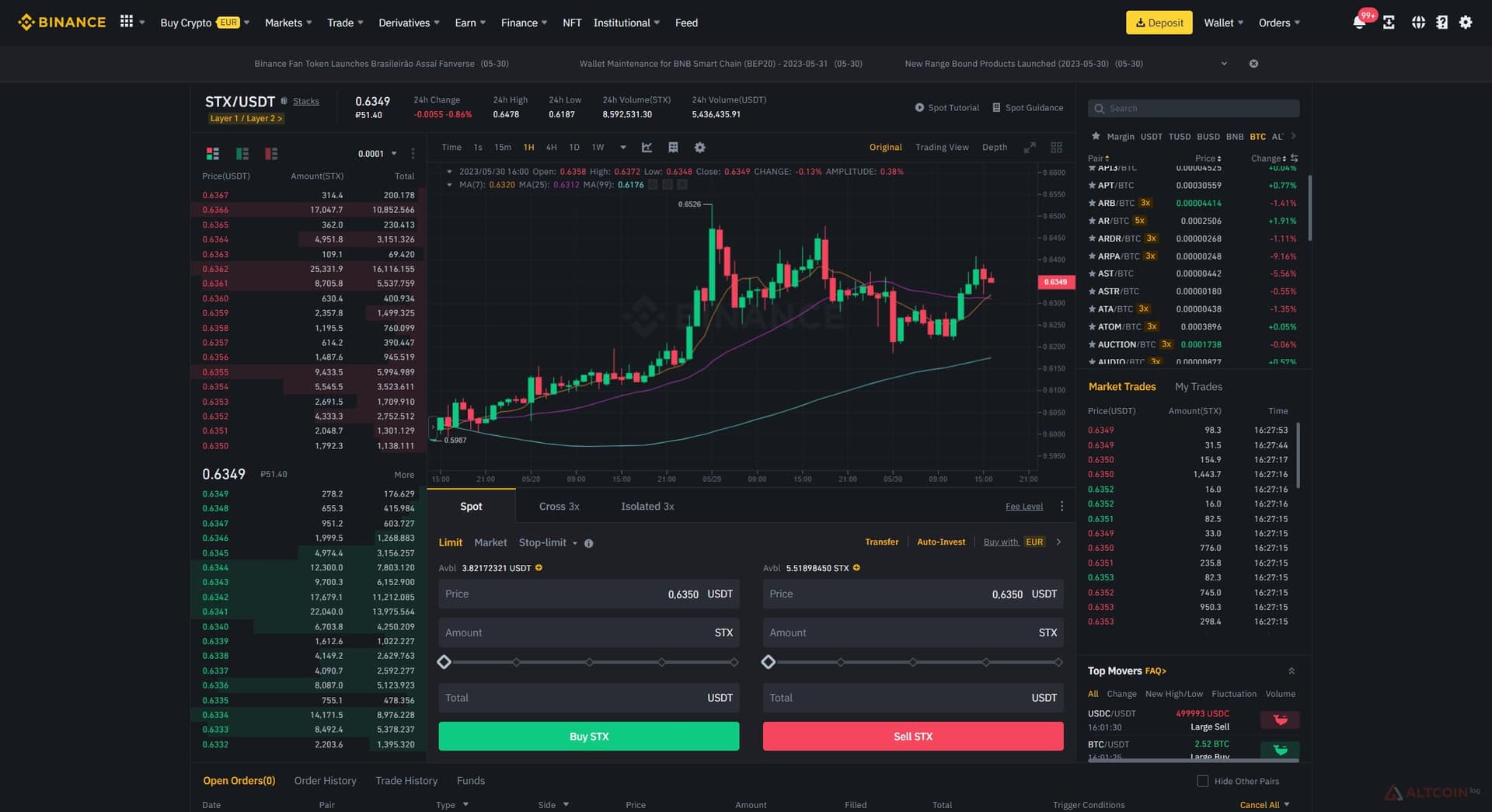Collapse the MA indicator legend arrow
The width and height of the screenshot is (1492, 812).
[x=449, y=185]
